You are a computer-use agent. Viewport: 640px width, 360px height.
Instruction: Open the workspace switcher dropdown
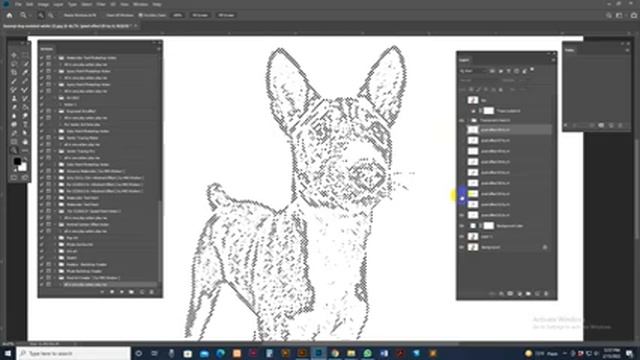tap(619, 15)
